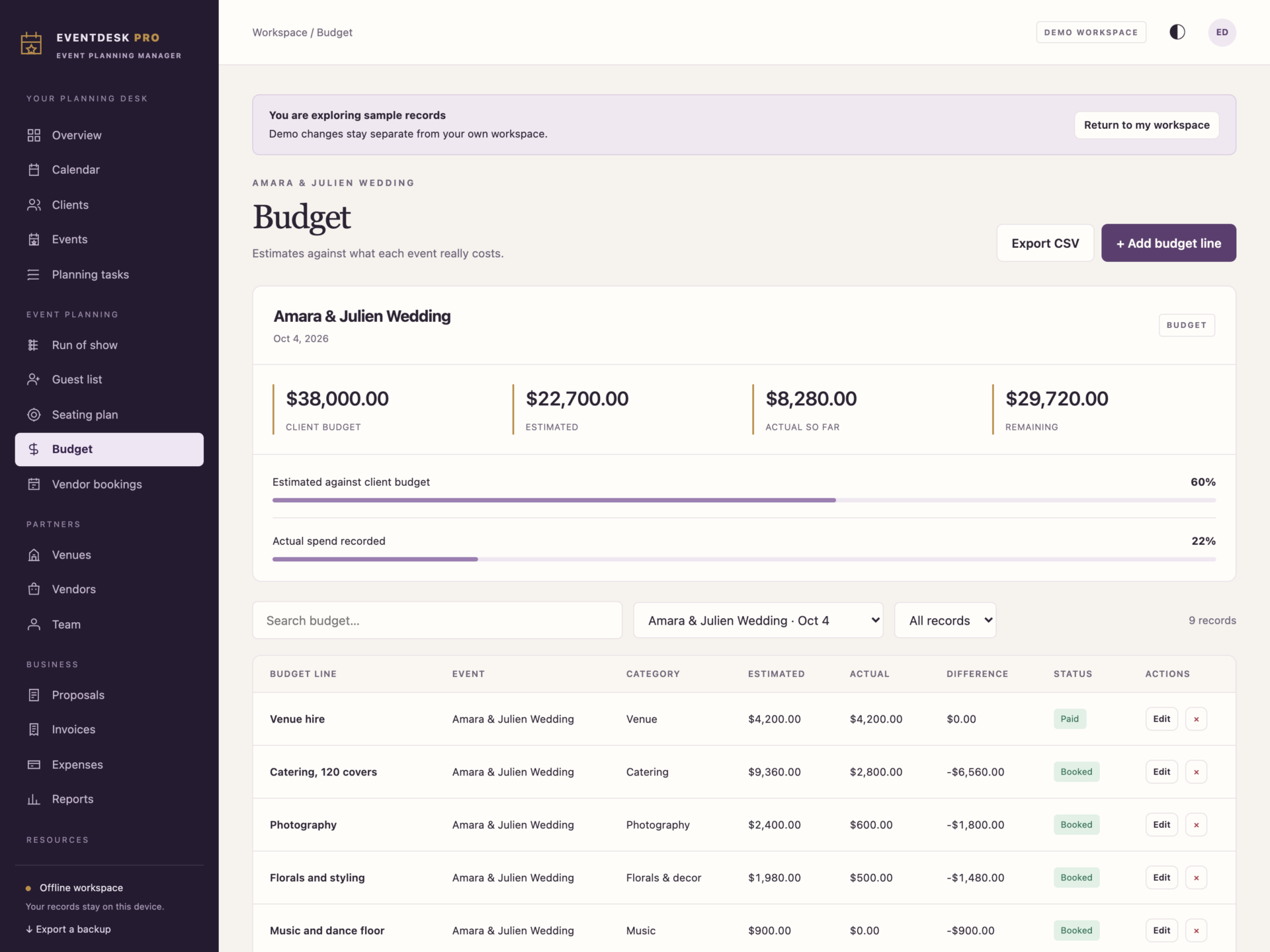Viewport: 1270px width, 952px height.
Task: Open Overview from the sidebar
Action: [x=109, y=135]
